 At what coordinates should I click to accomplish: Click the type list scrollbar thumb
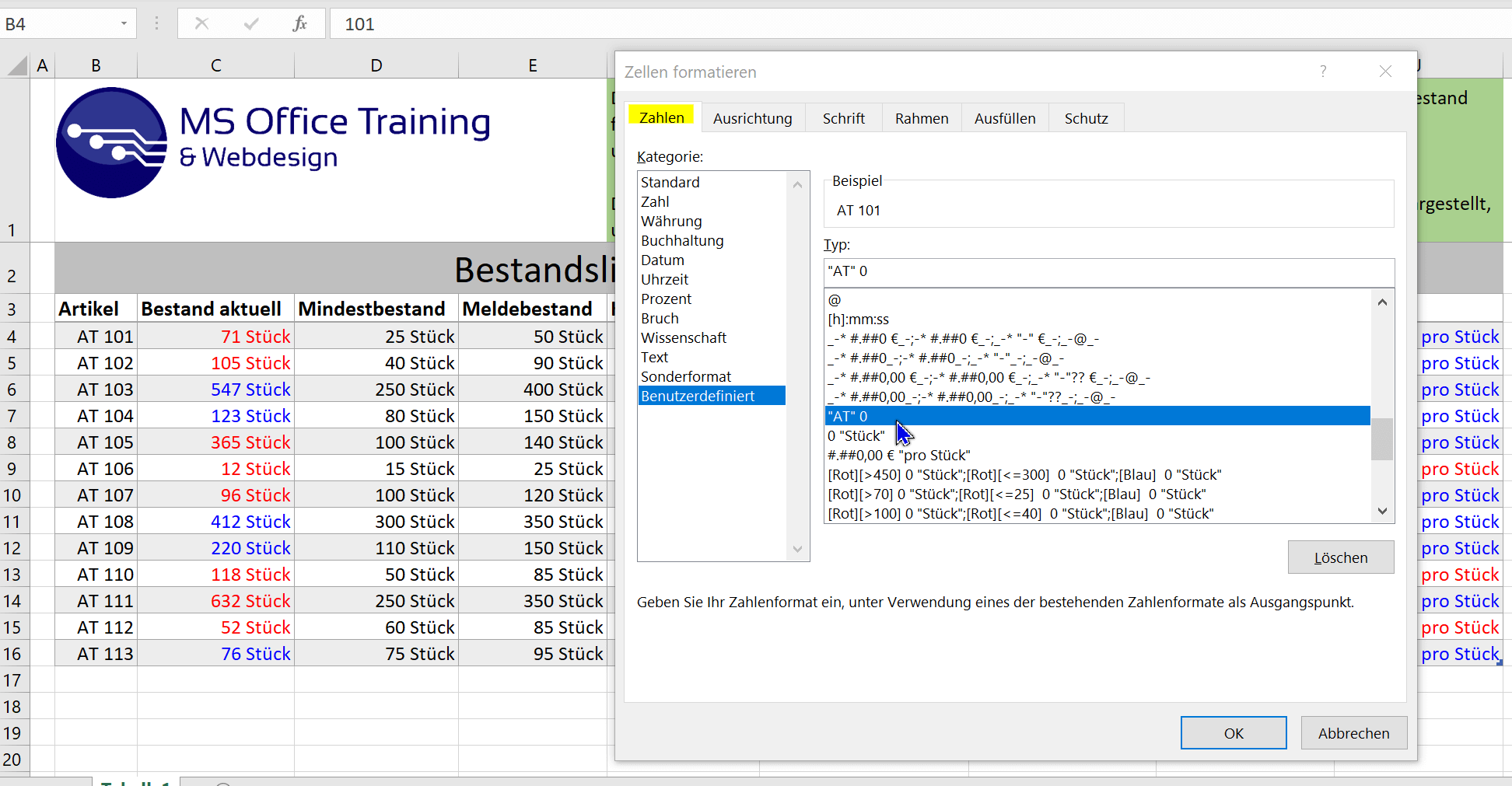click(x=1382, y=439)
